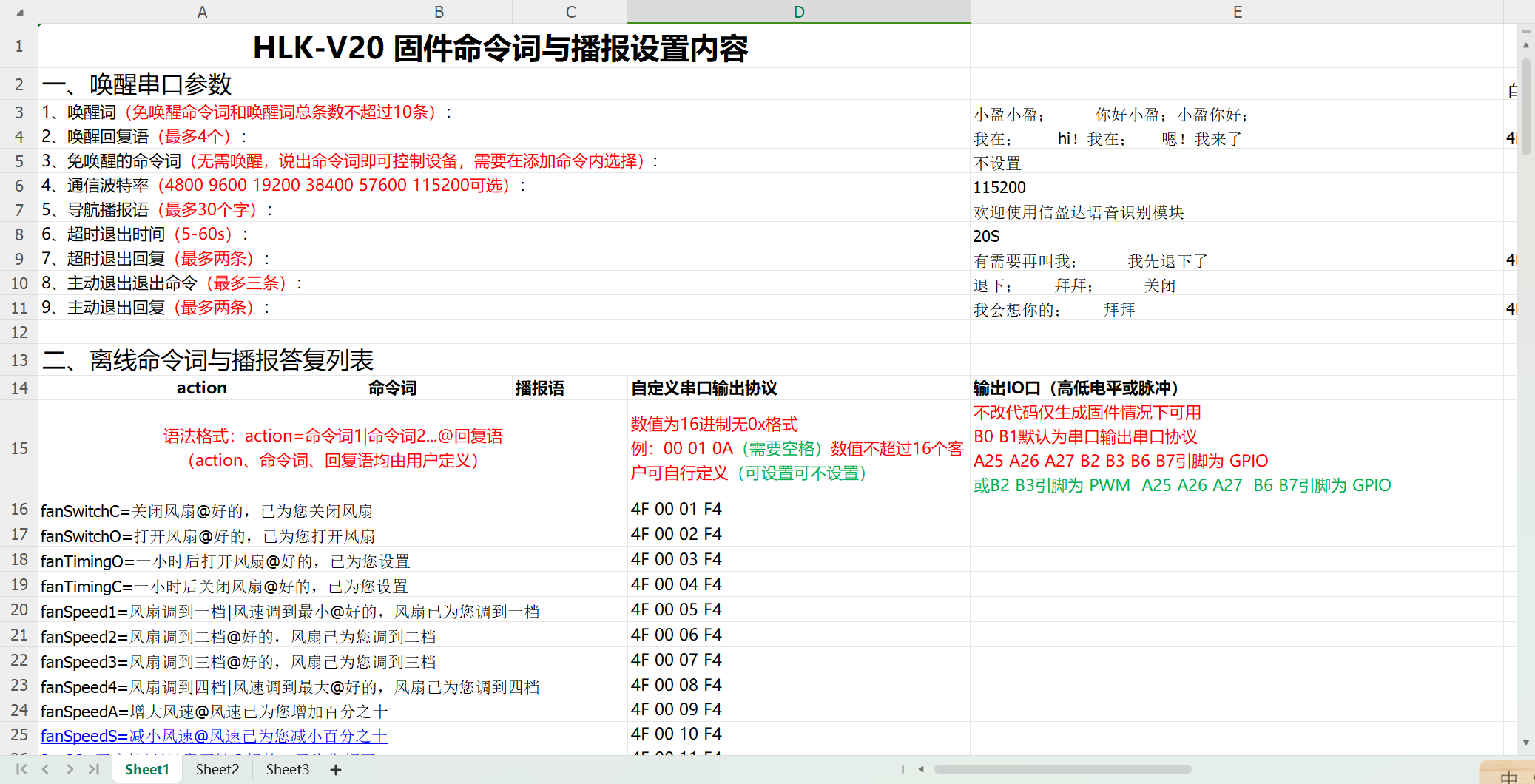Switch to the Sheet3 tab

pyautogui.click(x=287, y=769)
